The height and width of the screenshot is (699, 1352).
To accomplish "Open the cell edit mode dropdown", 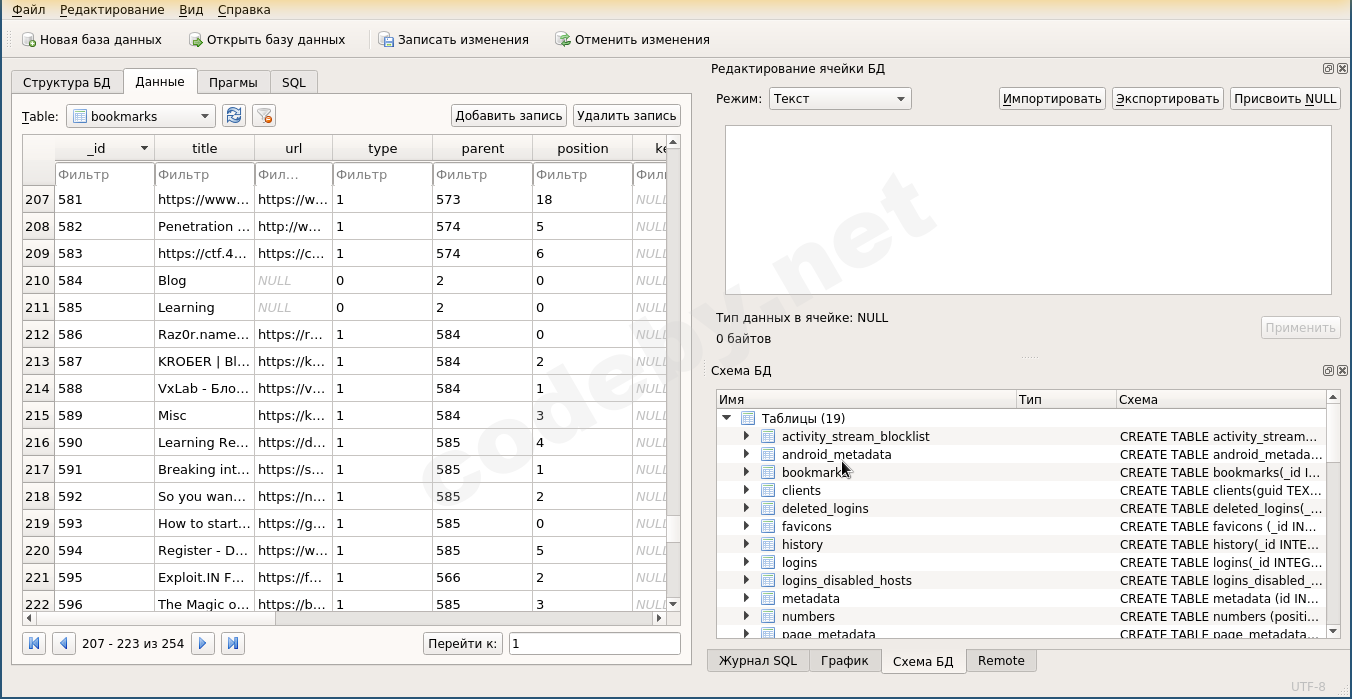I will click(840, 98).
